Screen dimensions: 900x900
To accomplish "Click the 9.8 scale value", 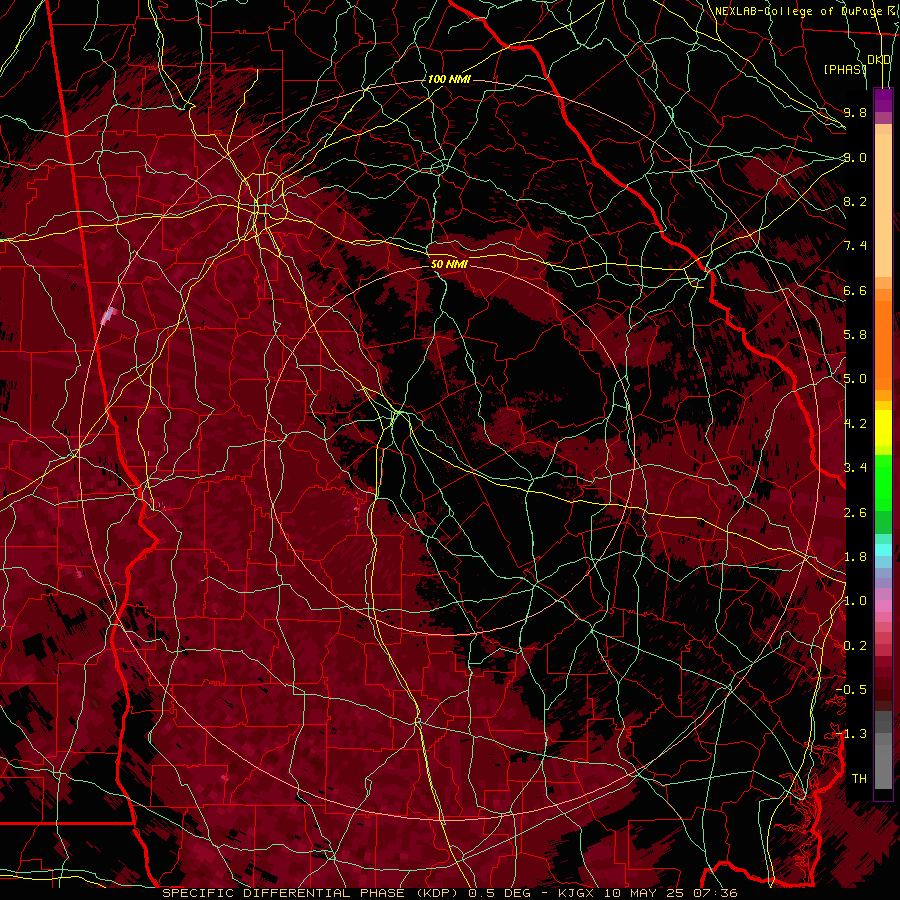I will (x=855, y=112).
